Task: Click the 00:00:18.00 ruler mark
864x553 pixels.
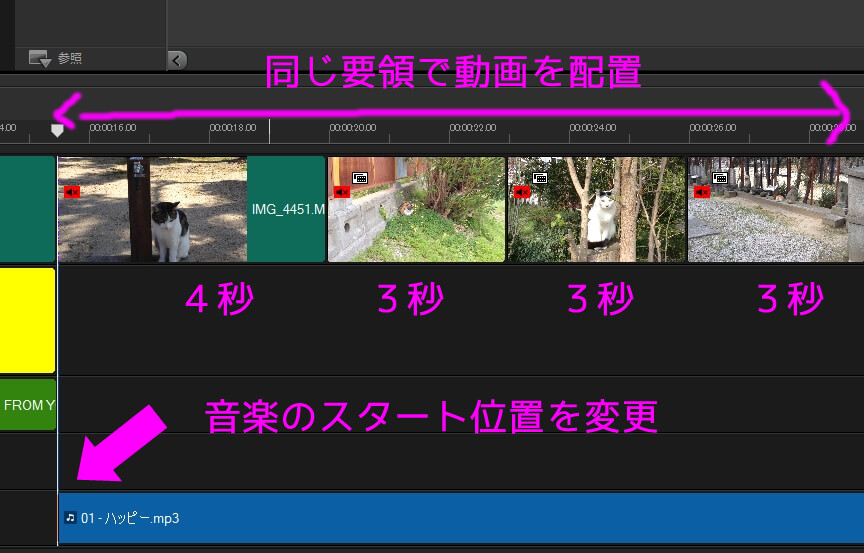Action: click(x=233, y=128)
